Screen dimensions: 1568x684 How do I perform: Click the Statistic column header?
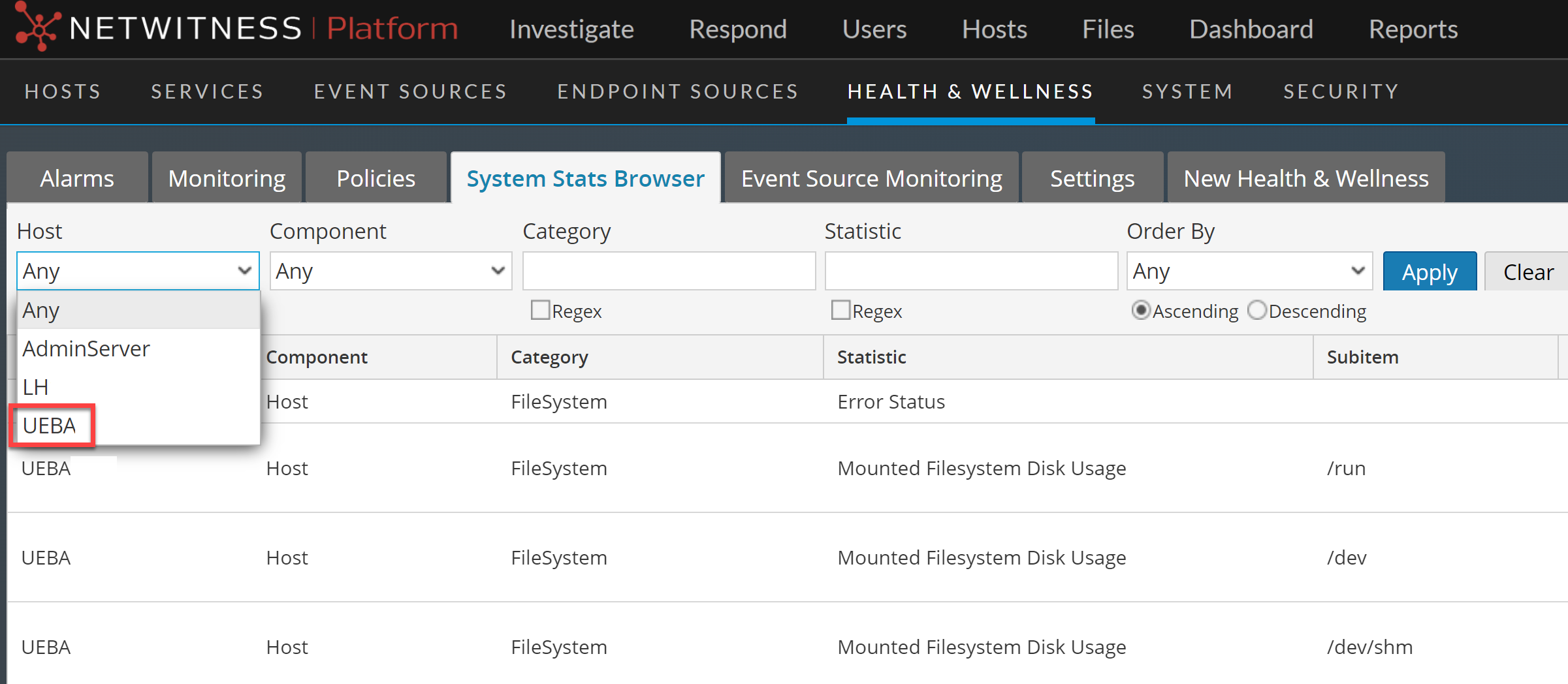(x=871, y=357)
